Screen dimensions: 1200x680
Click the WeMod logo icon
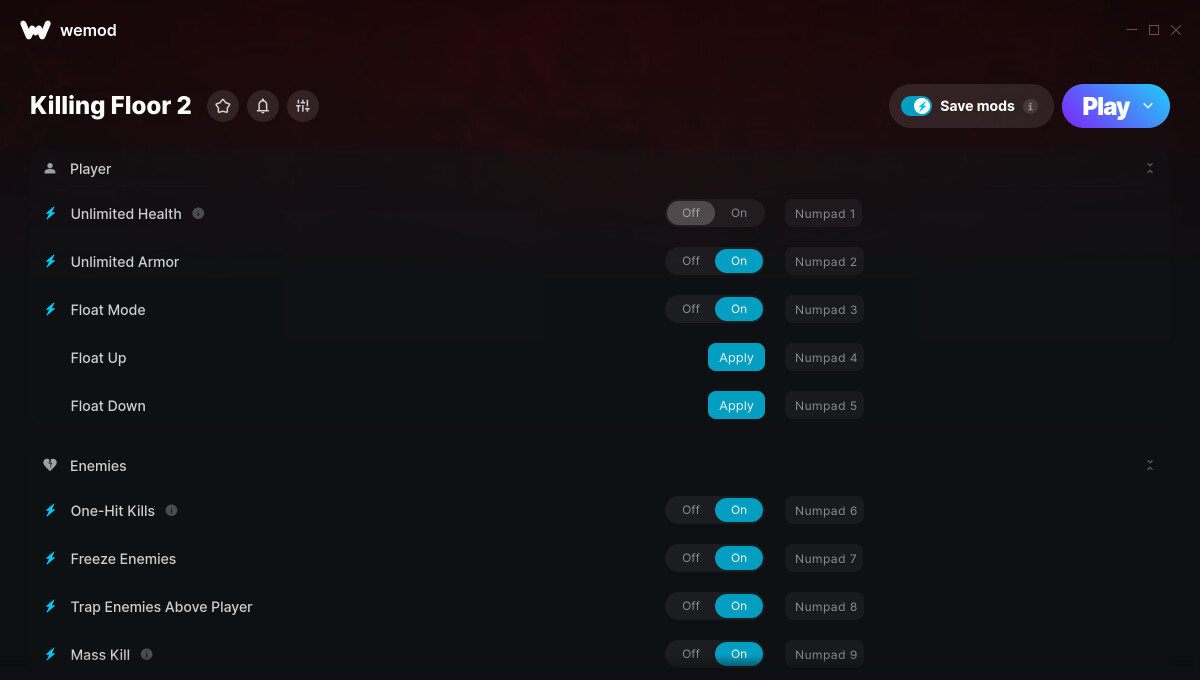(35, 30)
